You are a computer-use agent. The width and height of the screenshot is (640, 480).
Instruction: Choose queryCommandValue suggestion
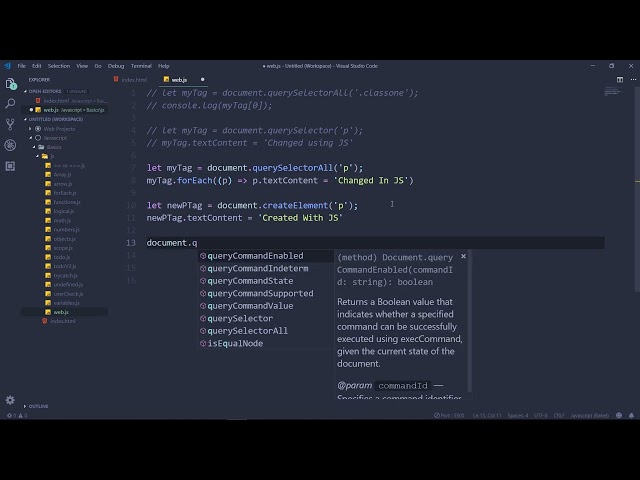click(x=266, y=306)
